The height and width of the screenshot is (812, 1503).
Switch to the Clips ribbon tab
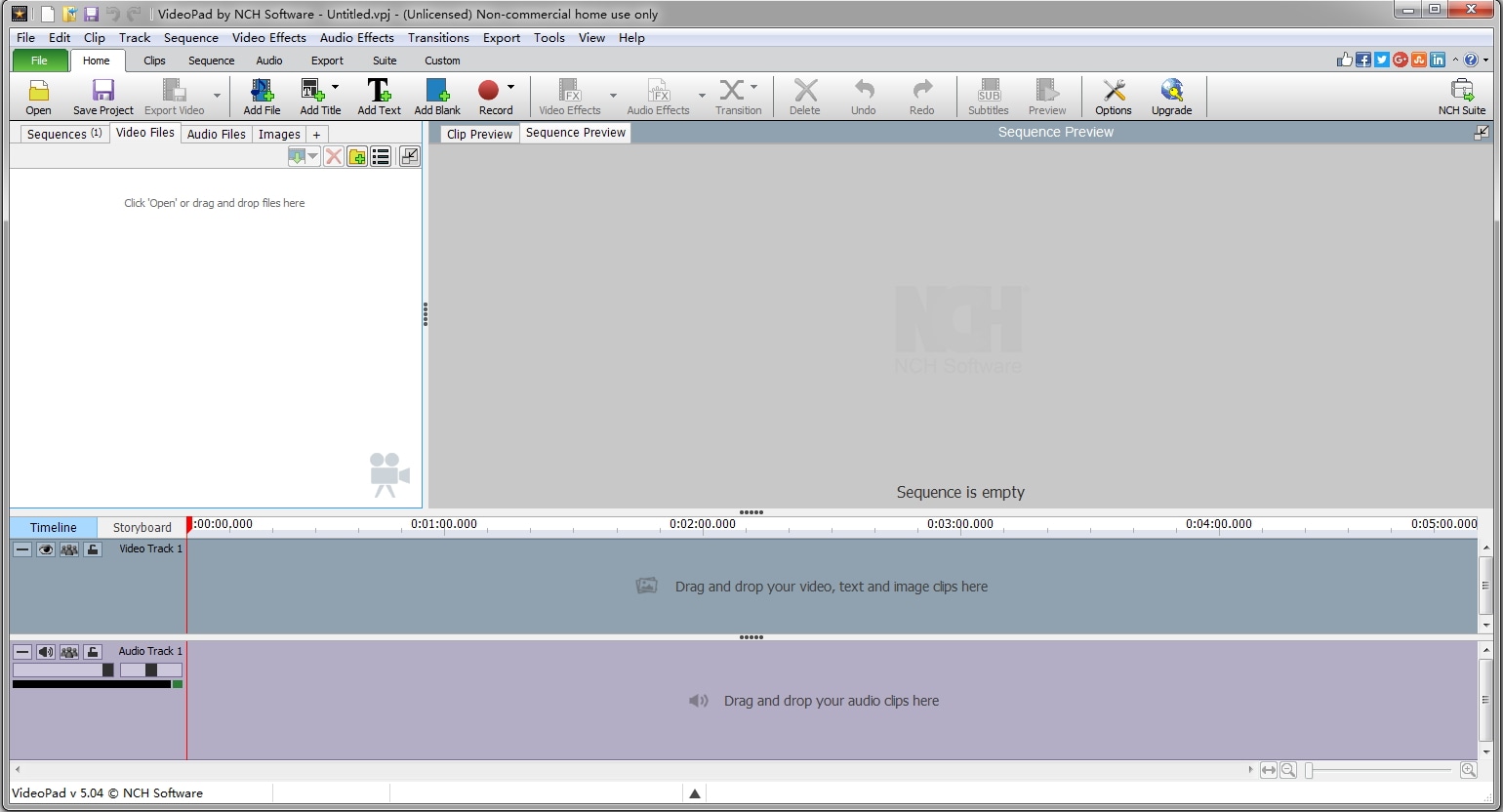[x=155, y=61]
